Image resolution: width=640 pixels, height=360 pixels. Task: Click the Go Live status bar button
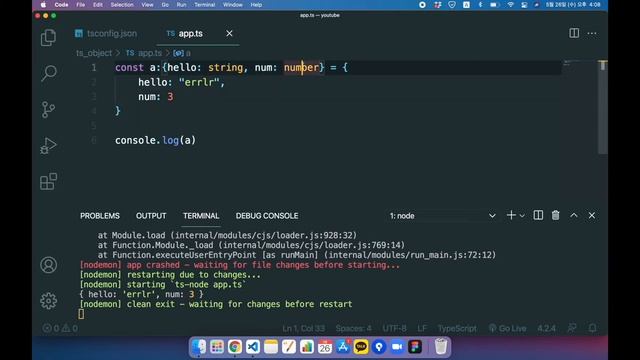click(507, 328)
